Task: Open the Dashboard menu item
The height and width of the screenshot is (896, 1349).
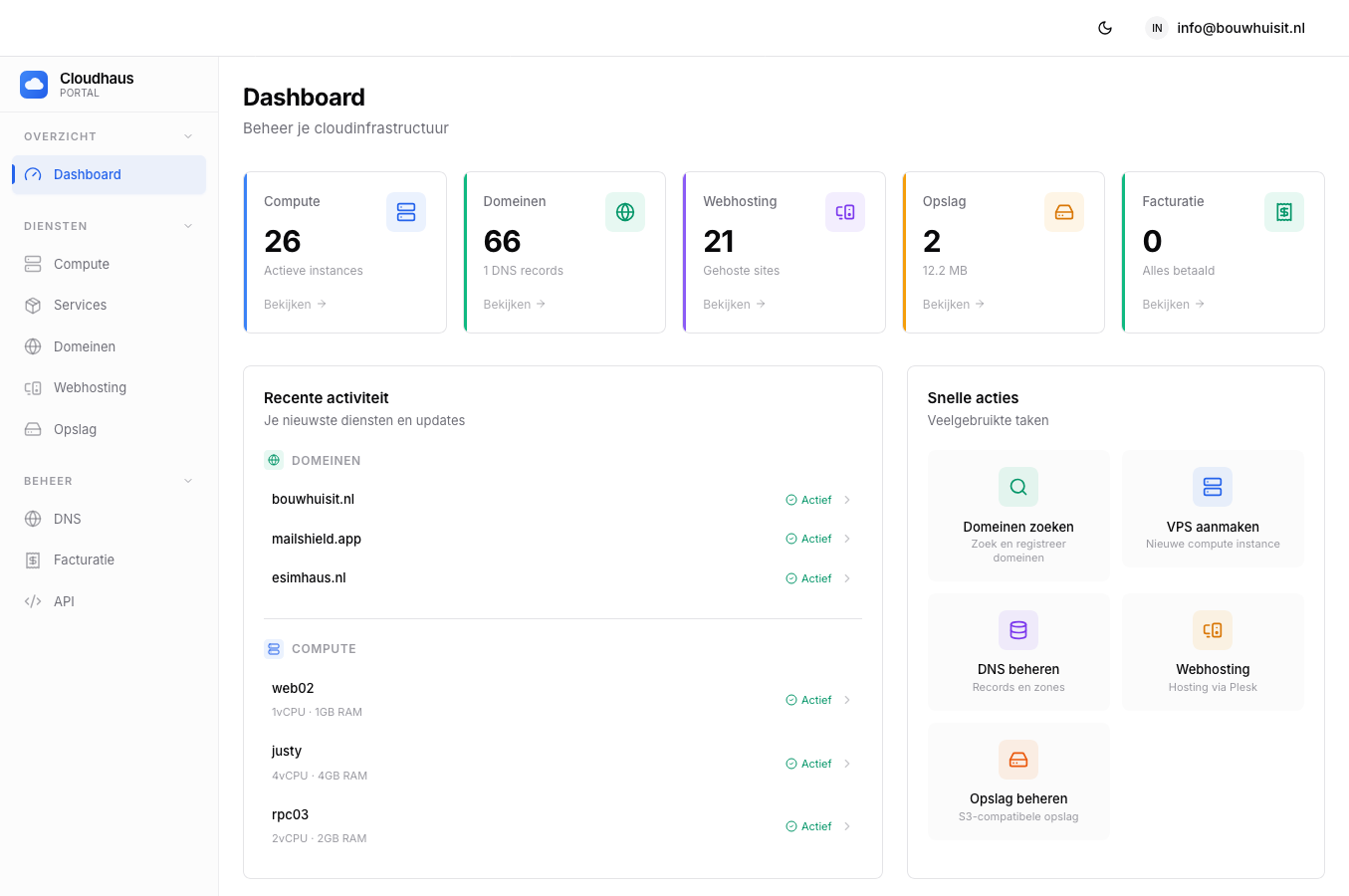Action: (x=88, y=173)
